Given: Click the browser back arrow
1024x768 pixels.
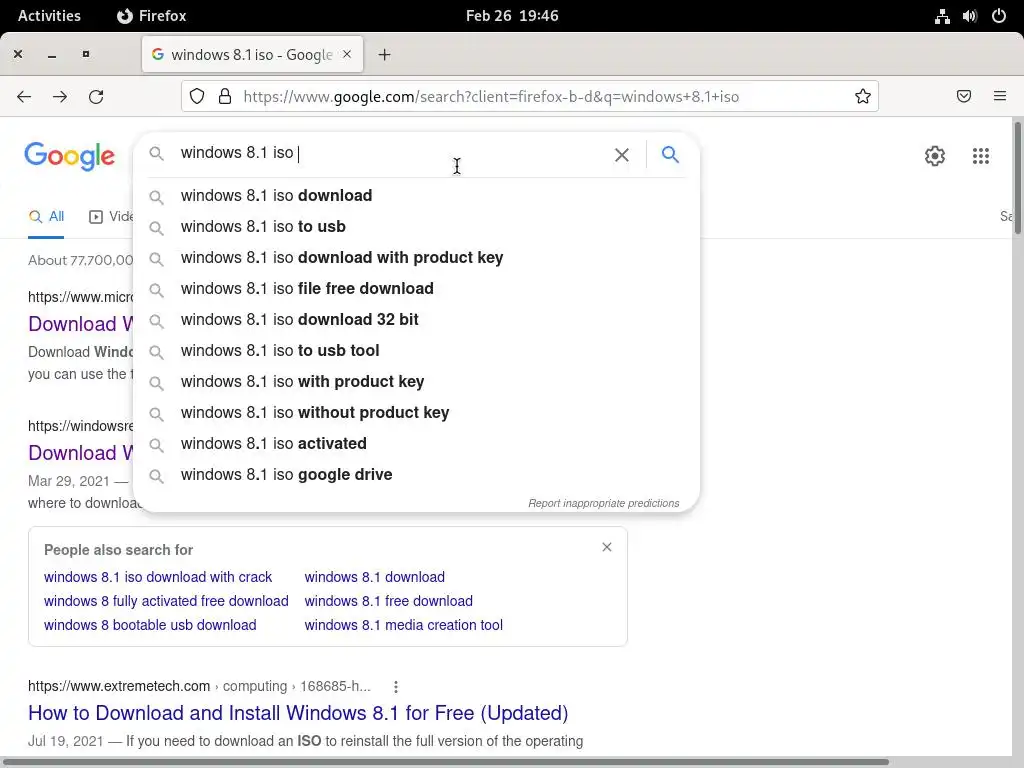Looking at the screenshot, I should pyautogui.click(x=24, y=97).
